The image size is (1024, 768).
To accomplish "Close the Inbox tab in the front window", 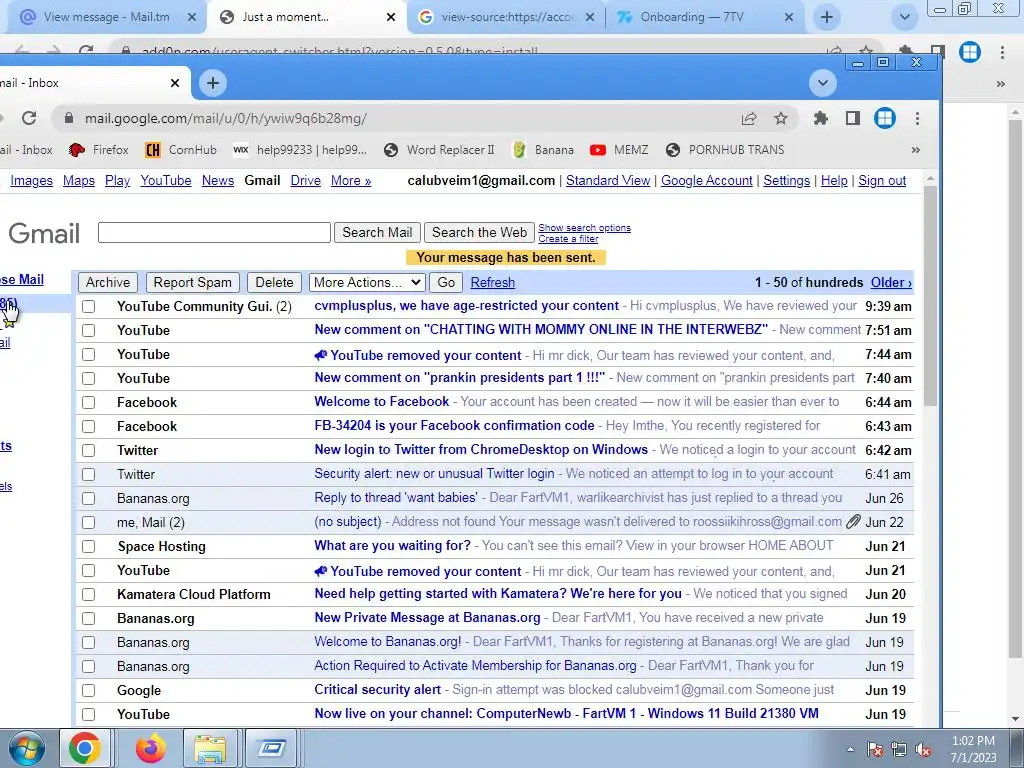I will 174,83.
